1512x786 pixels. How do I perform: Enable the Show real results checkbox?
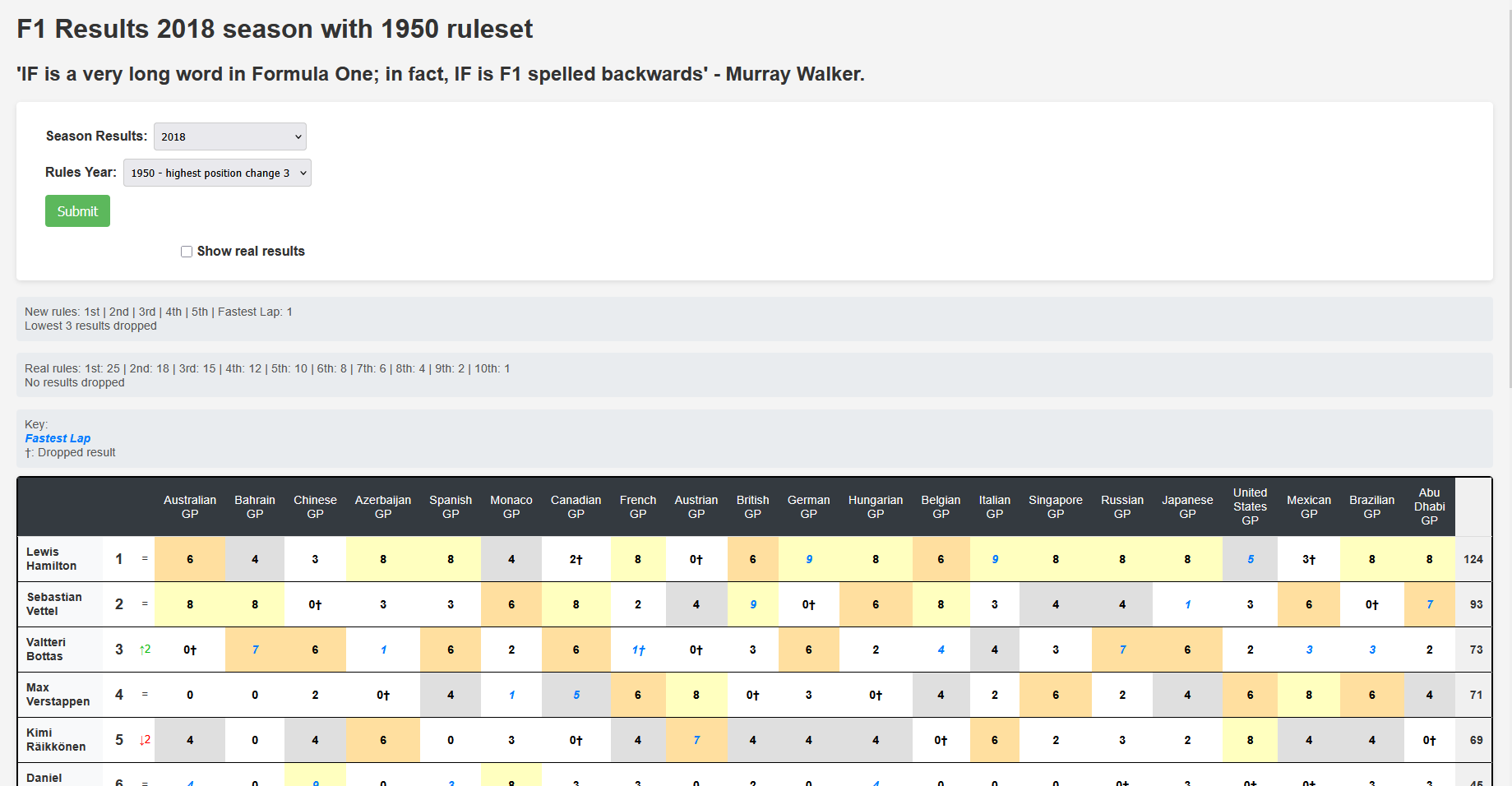click(x=187, y=251)
